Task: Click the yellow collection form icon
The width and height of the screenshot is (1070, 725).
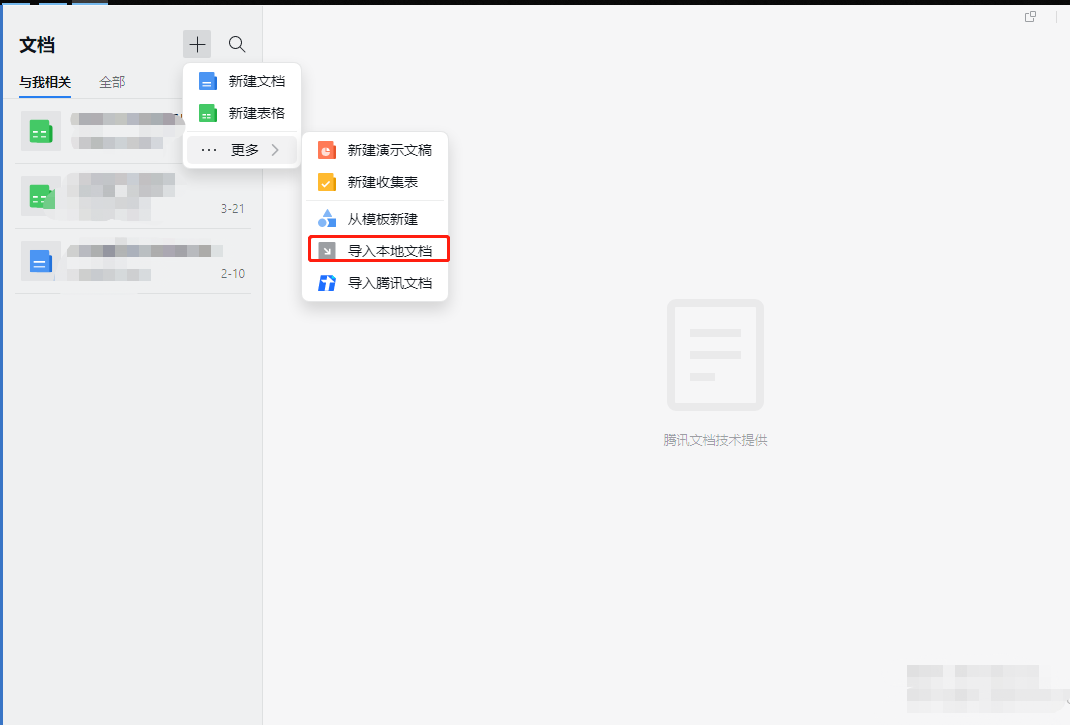Action: pyautogui.click(x=326, y=182)
